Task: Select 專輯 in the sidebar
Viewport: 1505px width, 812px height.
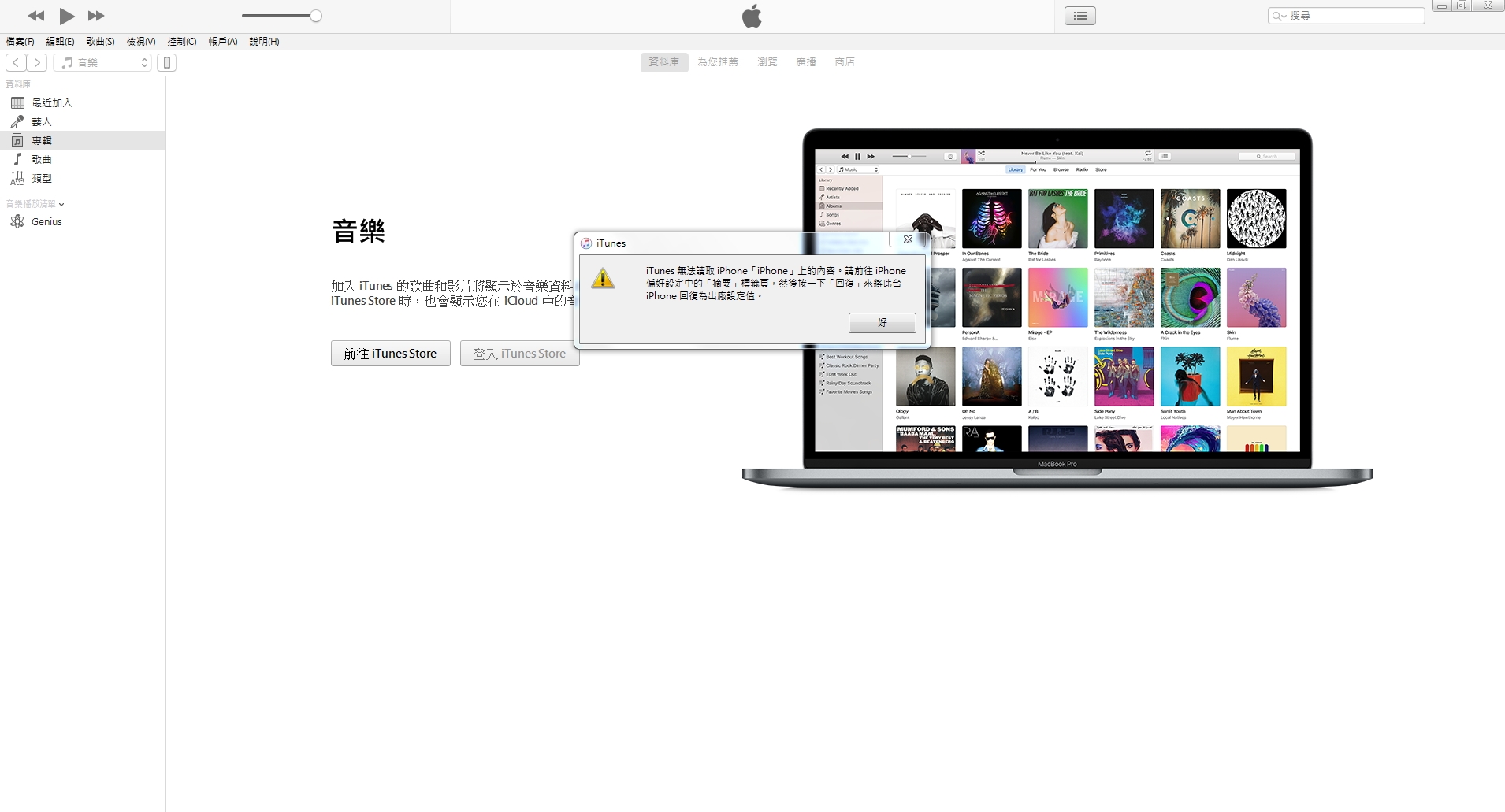Action: tap(83, 141)
